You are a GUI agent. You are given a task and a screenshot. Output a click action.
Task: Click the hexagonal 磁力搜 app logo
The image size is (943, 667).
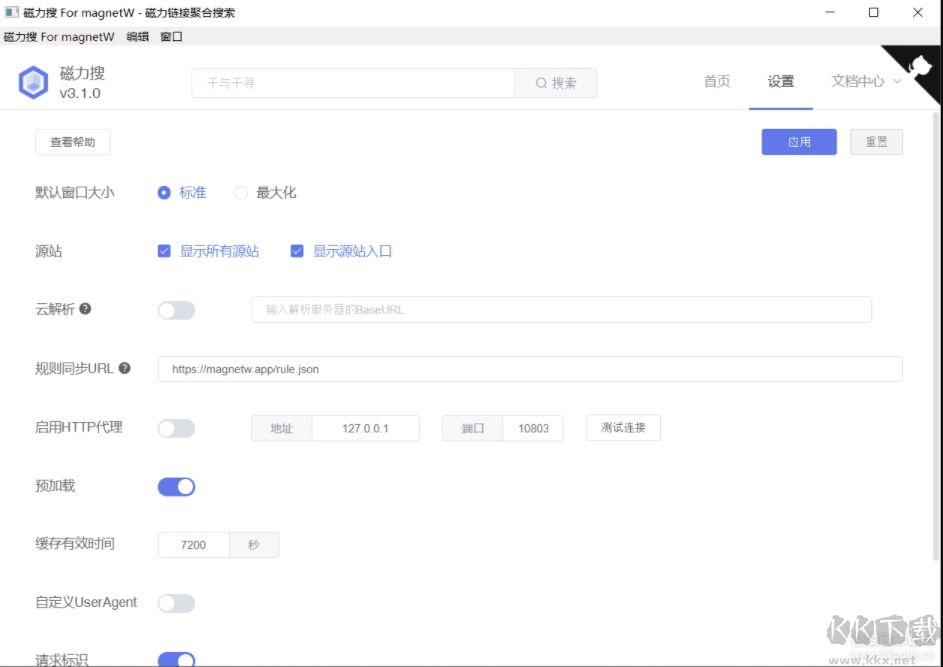point(33,81)
